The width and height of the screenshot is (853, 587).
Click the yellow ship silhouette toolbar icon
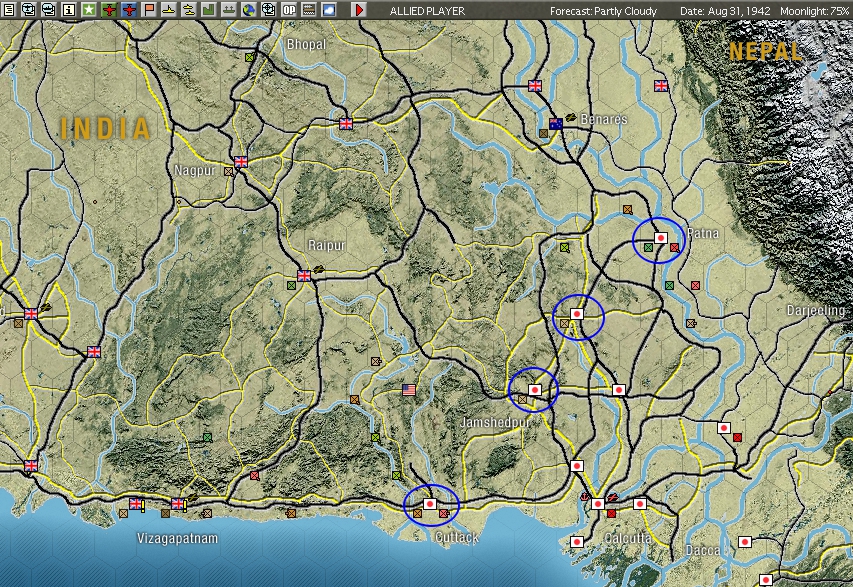[x=168, y=10]
